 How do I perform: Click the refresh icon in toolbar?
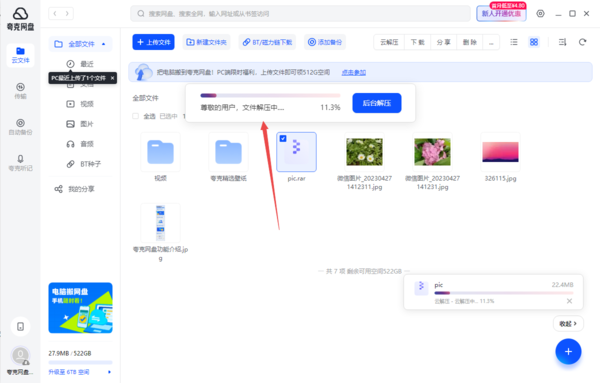pos(582,42)
